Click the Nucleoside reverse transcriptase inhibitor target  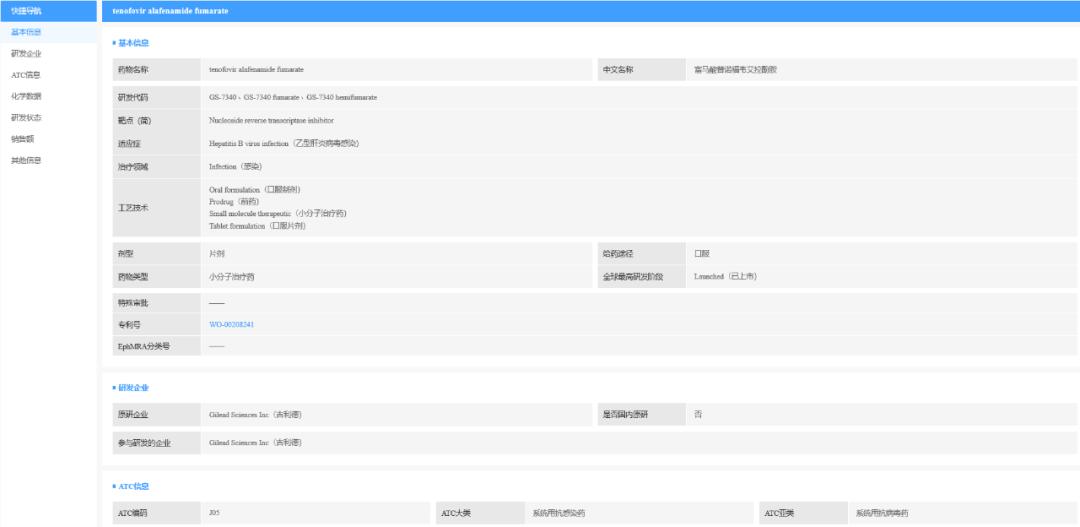point(271,120)
